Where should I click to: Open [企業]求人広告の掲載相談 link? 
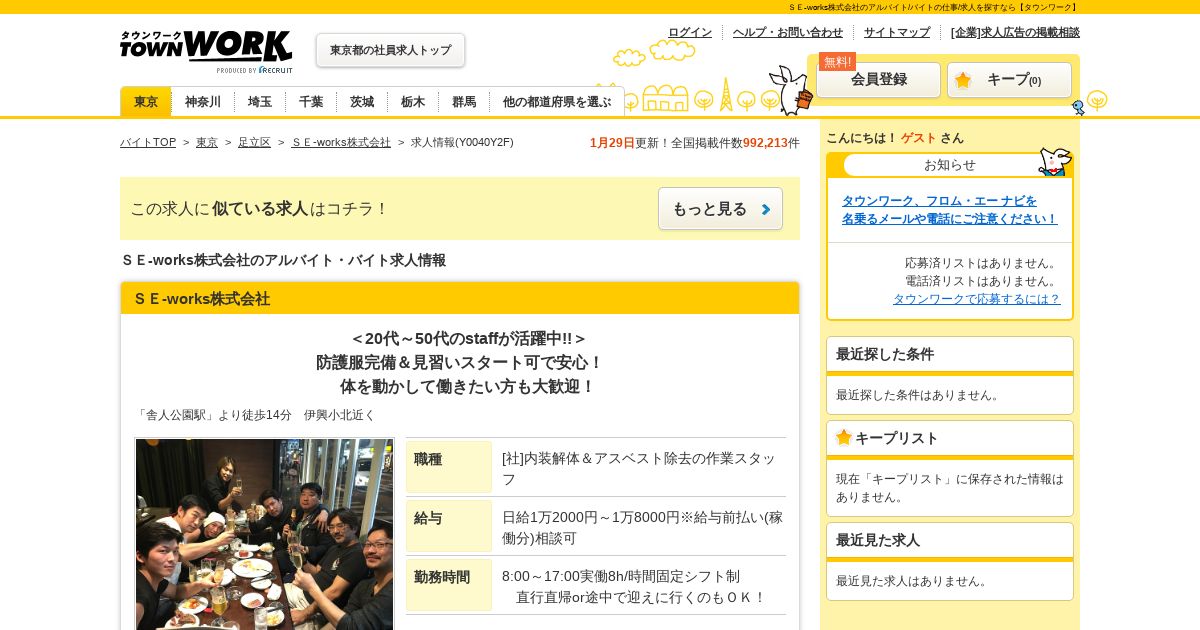(x=1015, y=32)
